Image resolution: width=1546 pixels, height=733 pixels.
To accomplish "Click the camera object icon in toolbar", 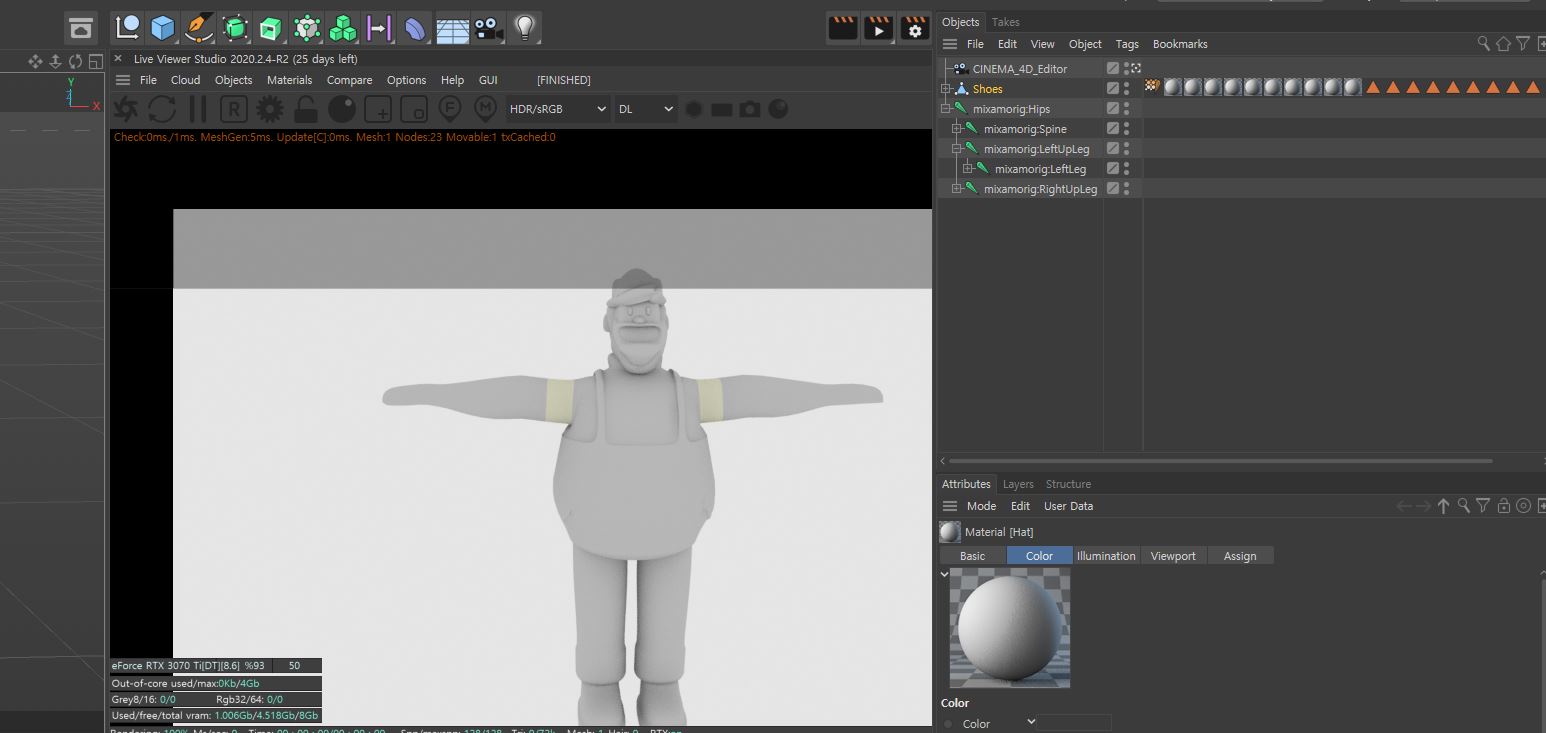I will pos(488,28).
